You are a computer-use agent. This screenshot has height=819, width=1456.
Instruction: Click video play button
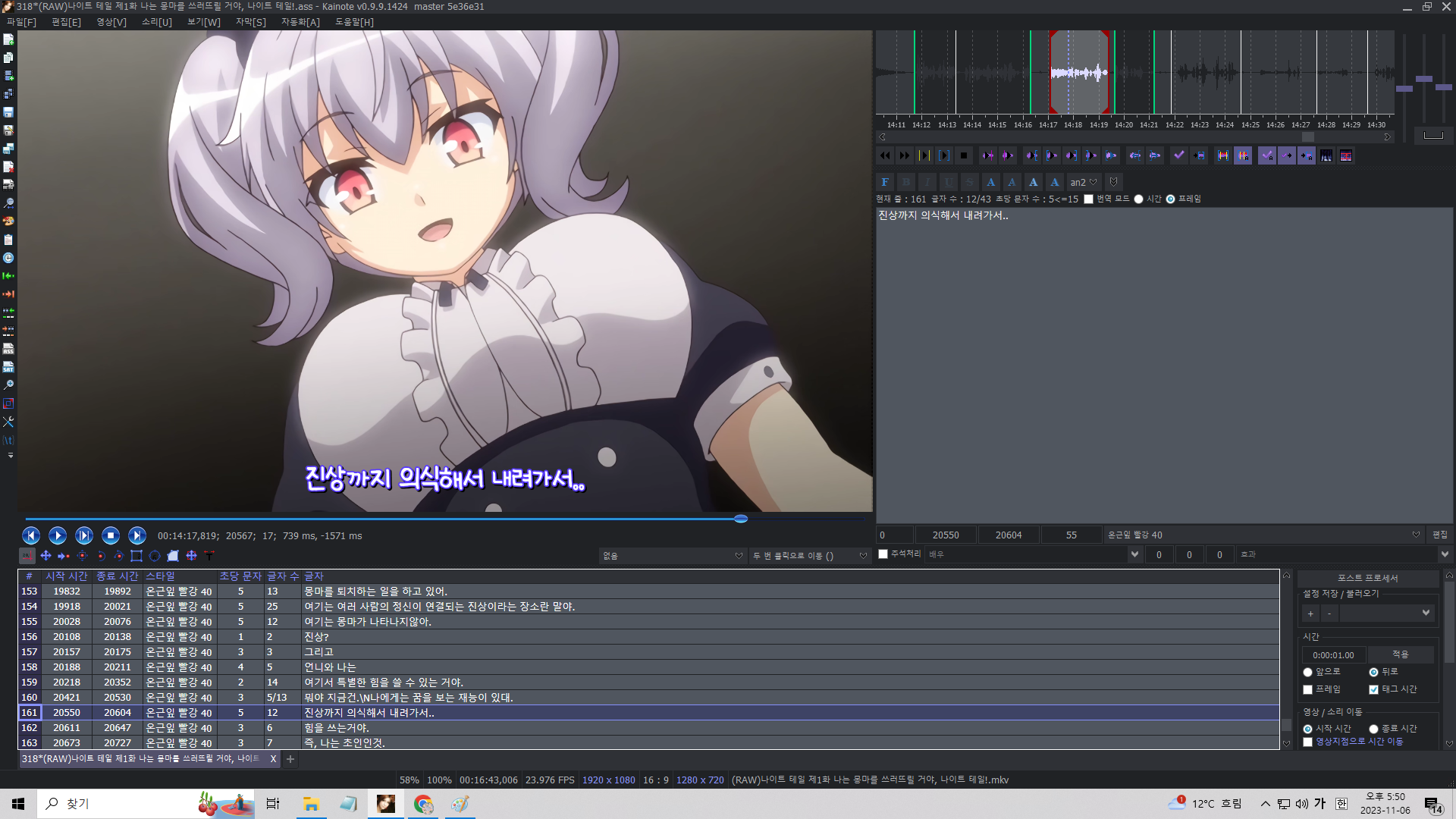coord(58,535)
